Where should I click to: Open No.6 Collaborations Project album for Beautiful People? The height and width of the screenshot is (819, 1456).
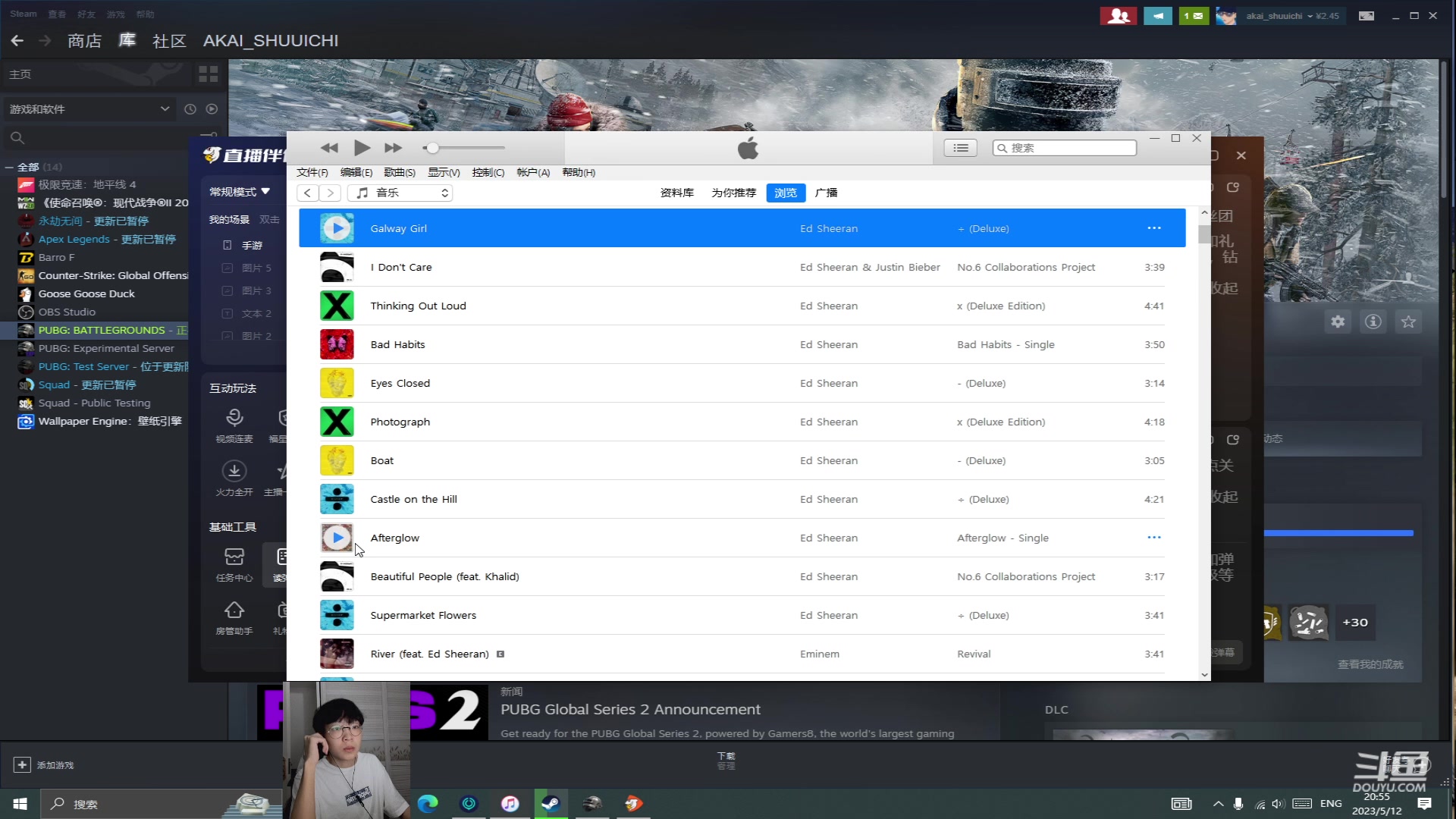tap(1025, 577)
